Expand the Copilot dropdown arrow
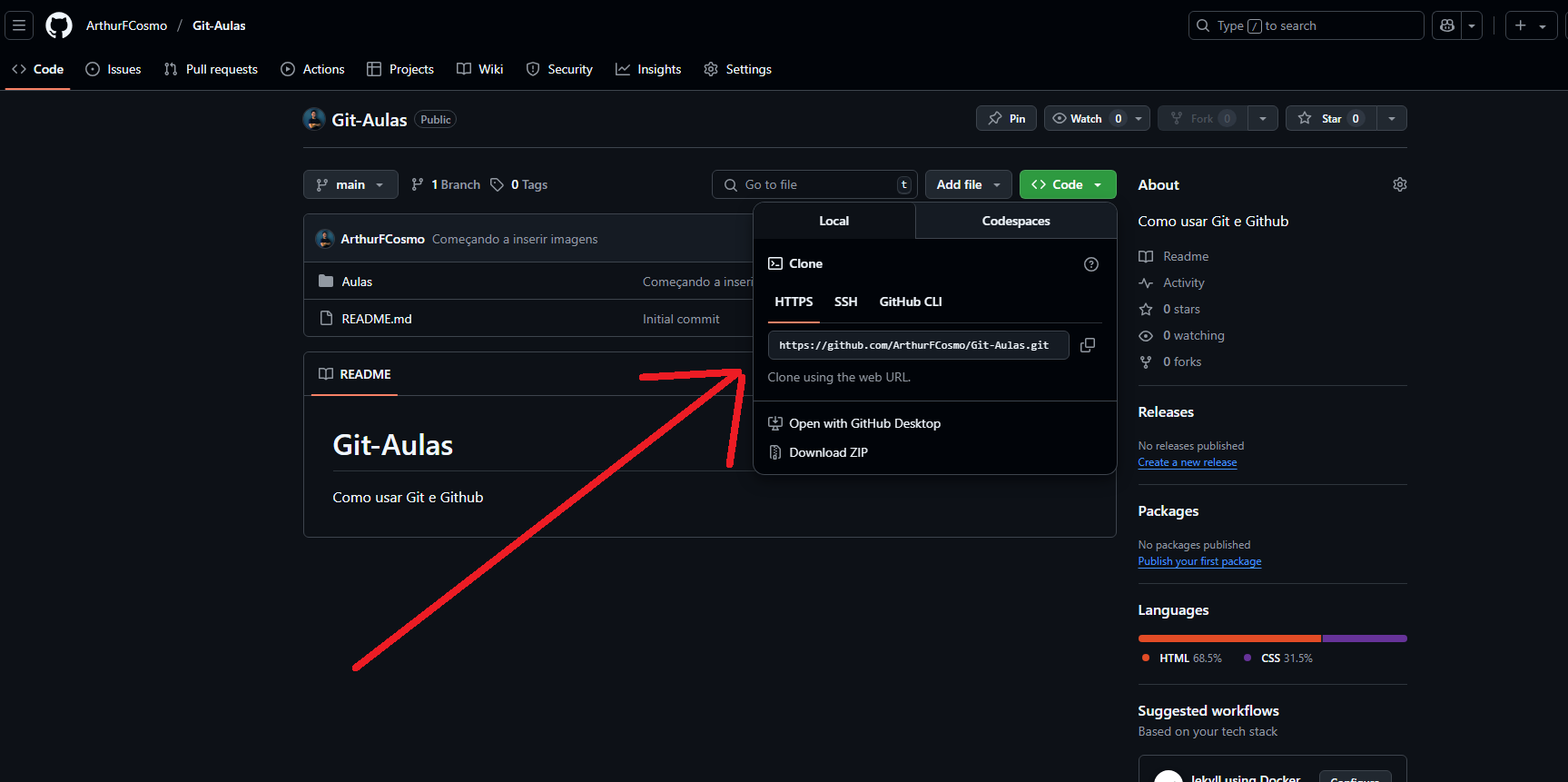 pyautogui.click(x=1472, y=25)
